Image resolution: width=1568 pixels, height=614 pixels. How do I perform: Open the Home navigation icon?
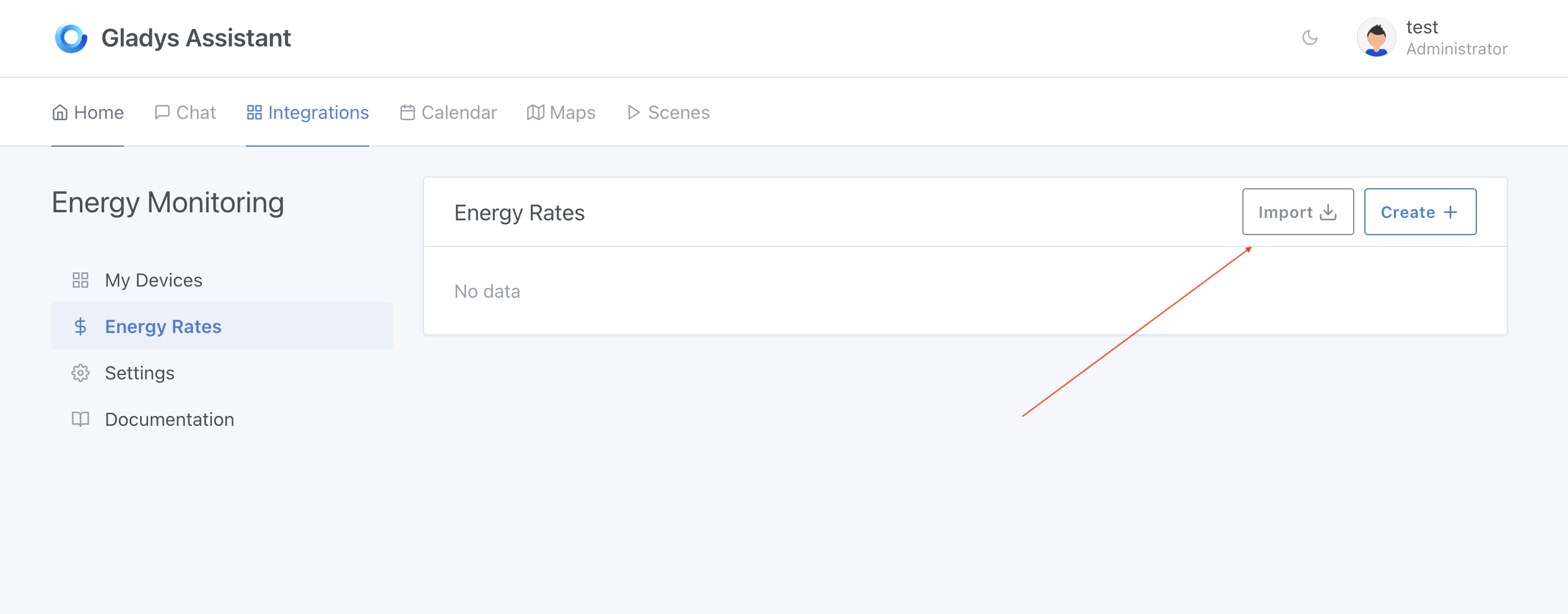(60, 112)
